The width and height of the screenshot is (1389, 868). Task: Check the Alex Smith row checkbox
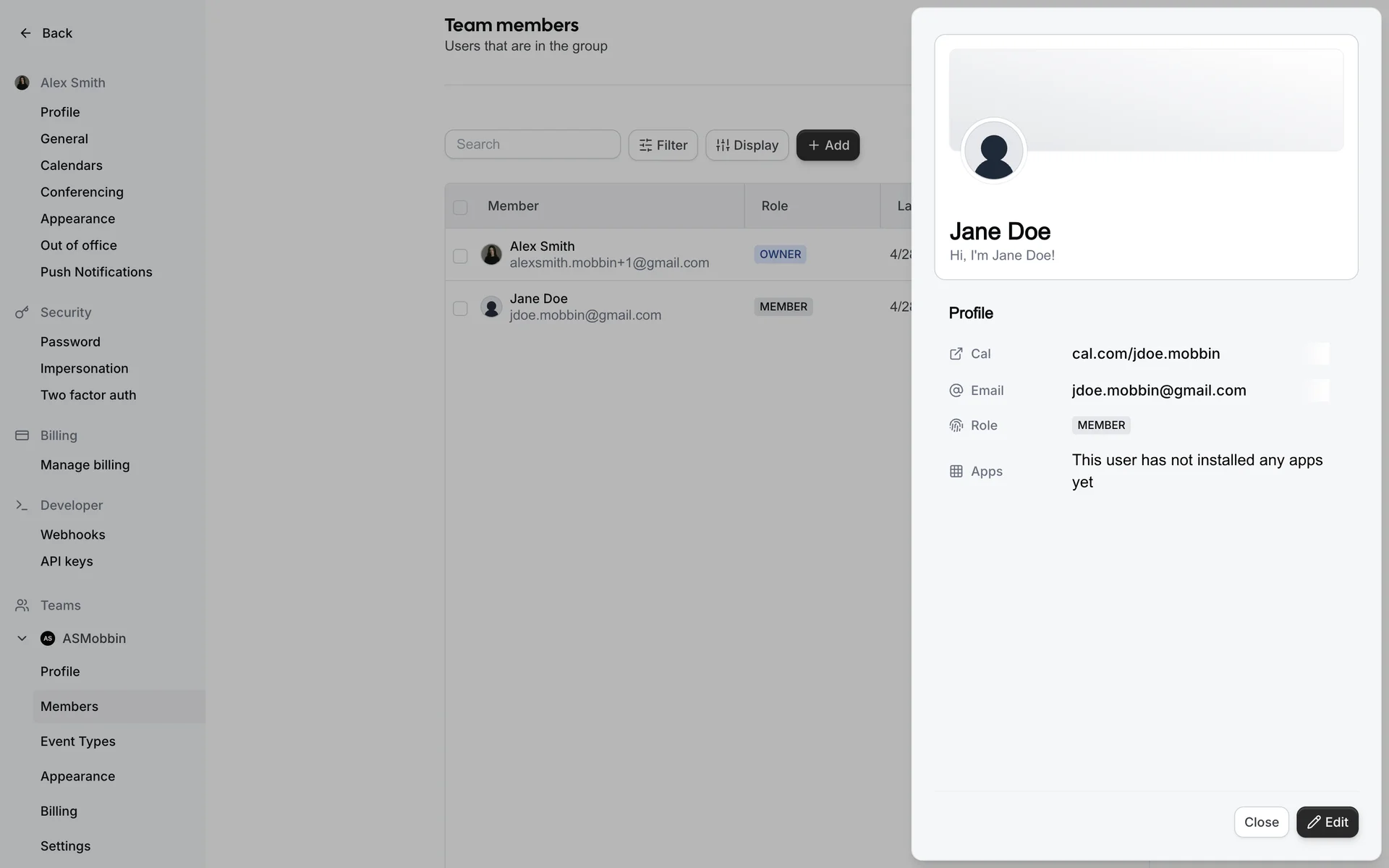point(460,256)
